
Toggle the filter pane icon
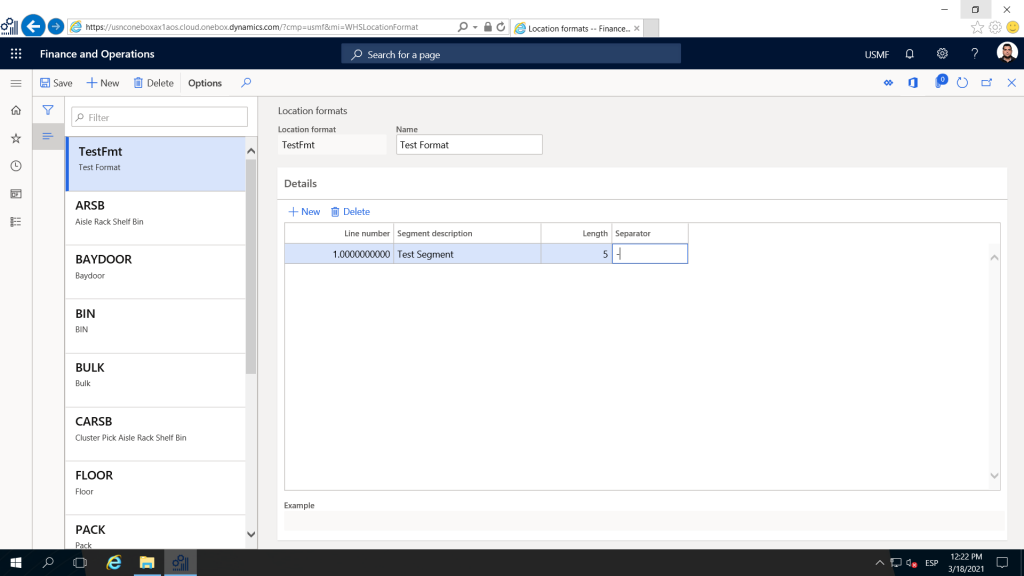[x=47, y=110]
